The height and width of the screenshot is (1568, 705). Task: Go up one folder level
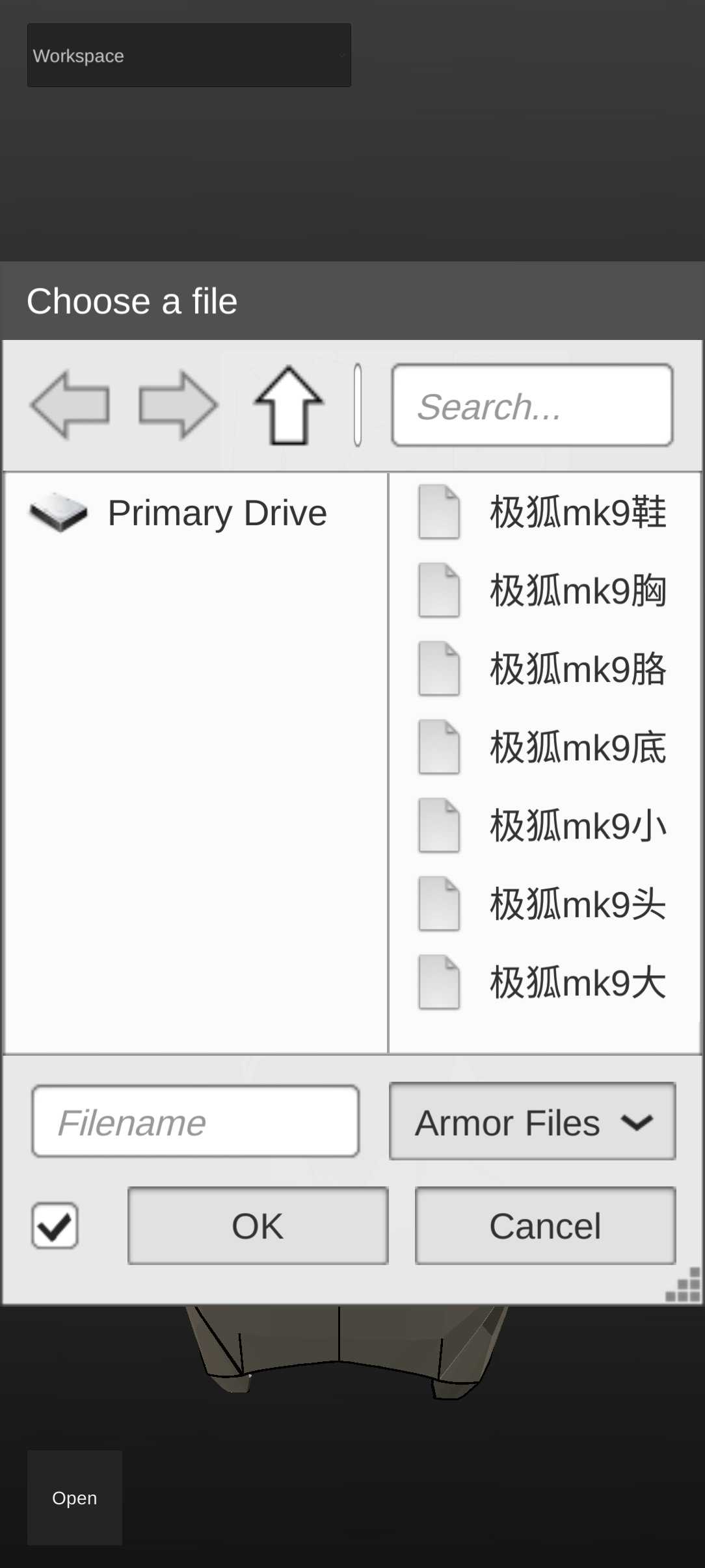[288, 405]
